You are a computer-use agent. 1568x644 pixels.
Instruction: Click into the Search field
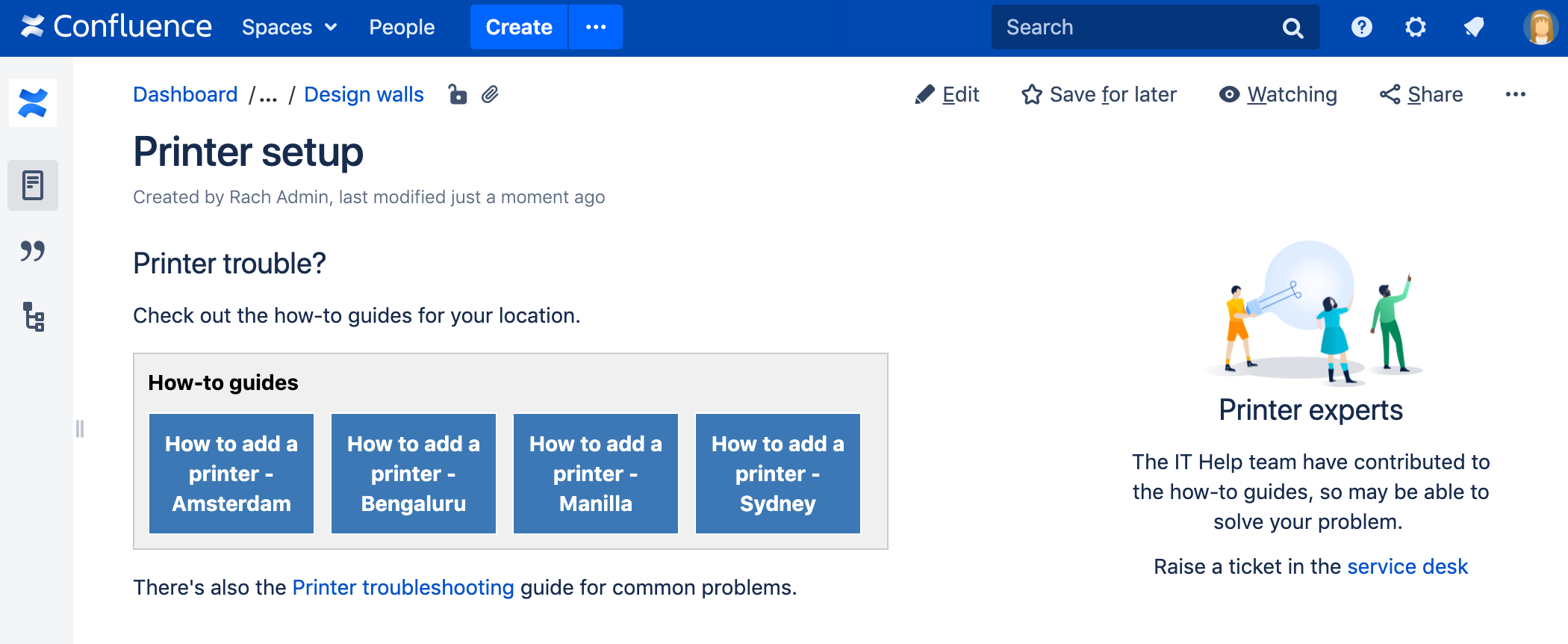pyautogui.click(x=1139, y=28)
